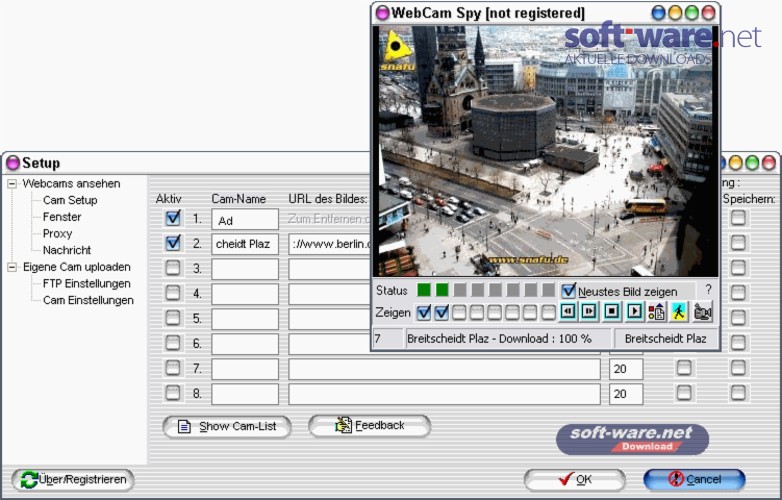Enable Aktiv for cam row 5

pyautogui.click(x=173, y=318)
